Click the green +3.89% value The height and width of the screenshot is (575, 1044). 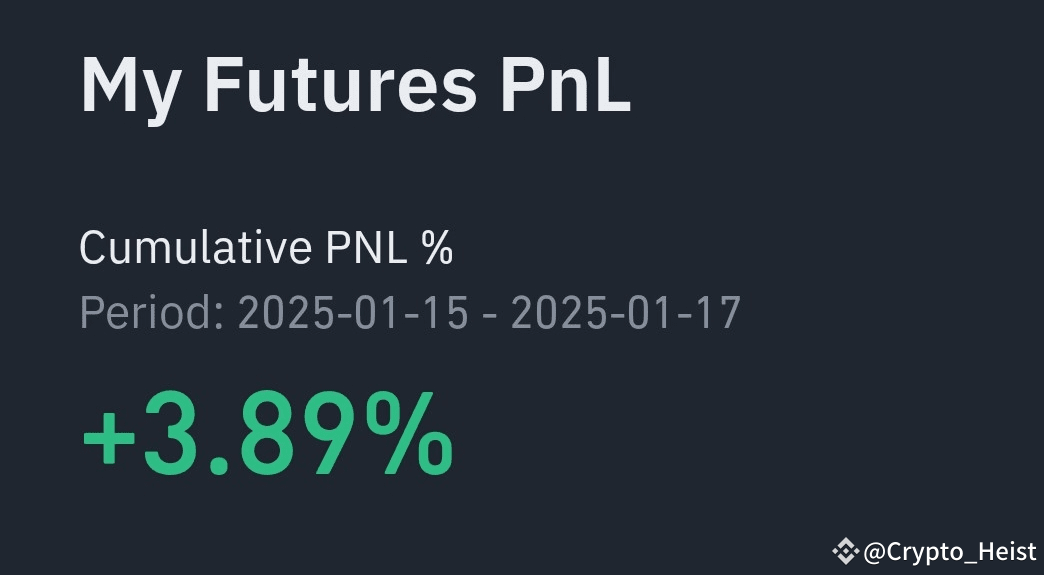268,434
